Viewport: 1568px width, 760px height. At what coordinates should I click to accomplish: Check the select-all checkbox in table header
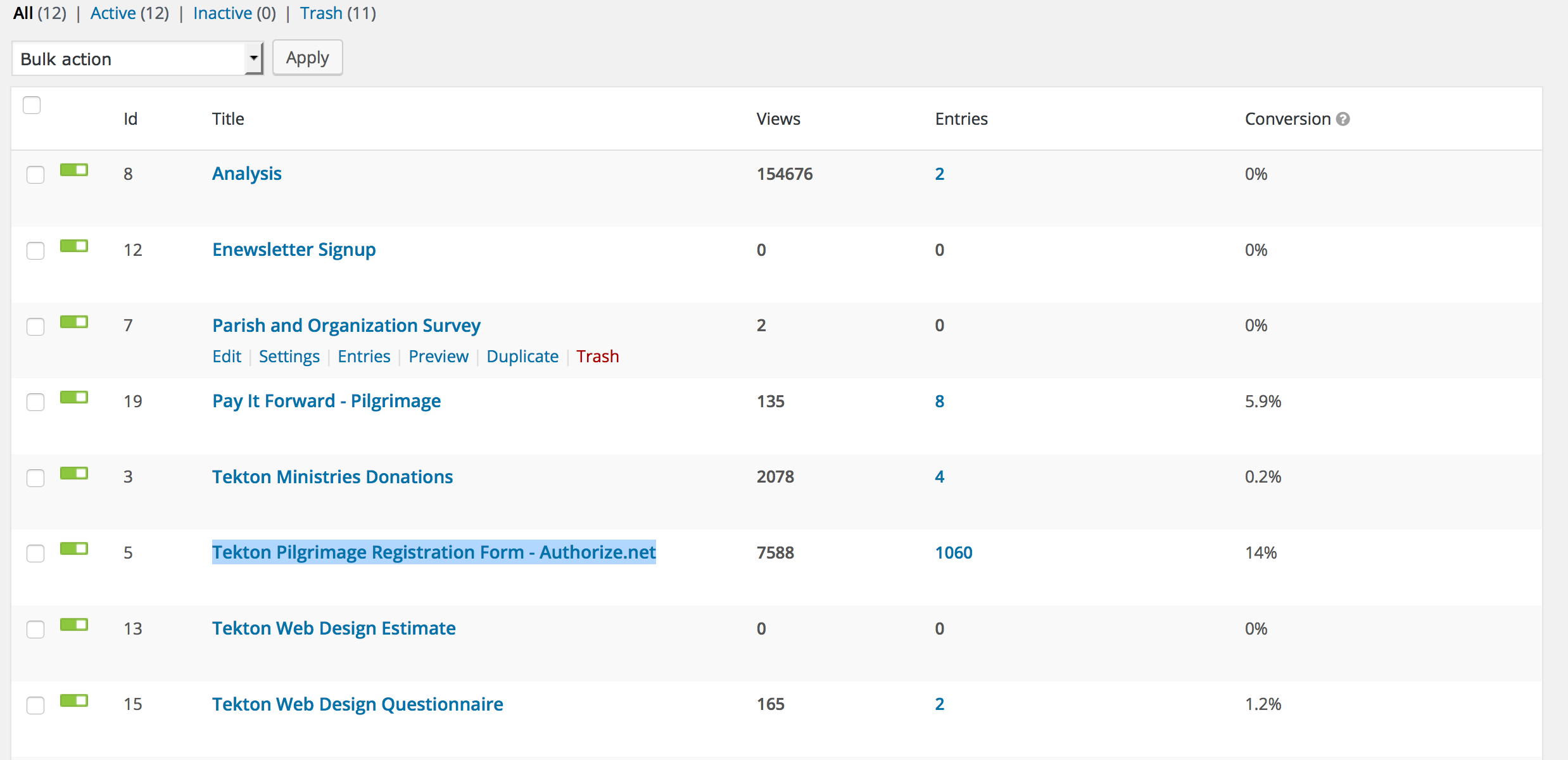32,105
